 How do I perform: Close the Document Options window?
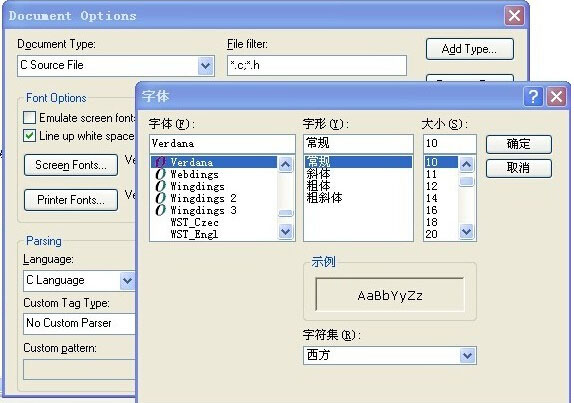514,16
